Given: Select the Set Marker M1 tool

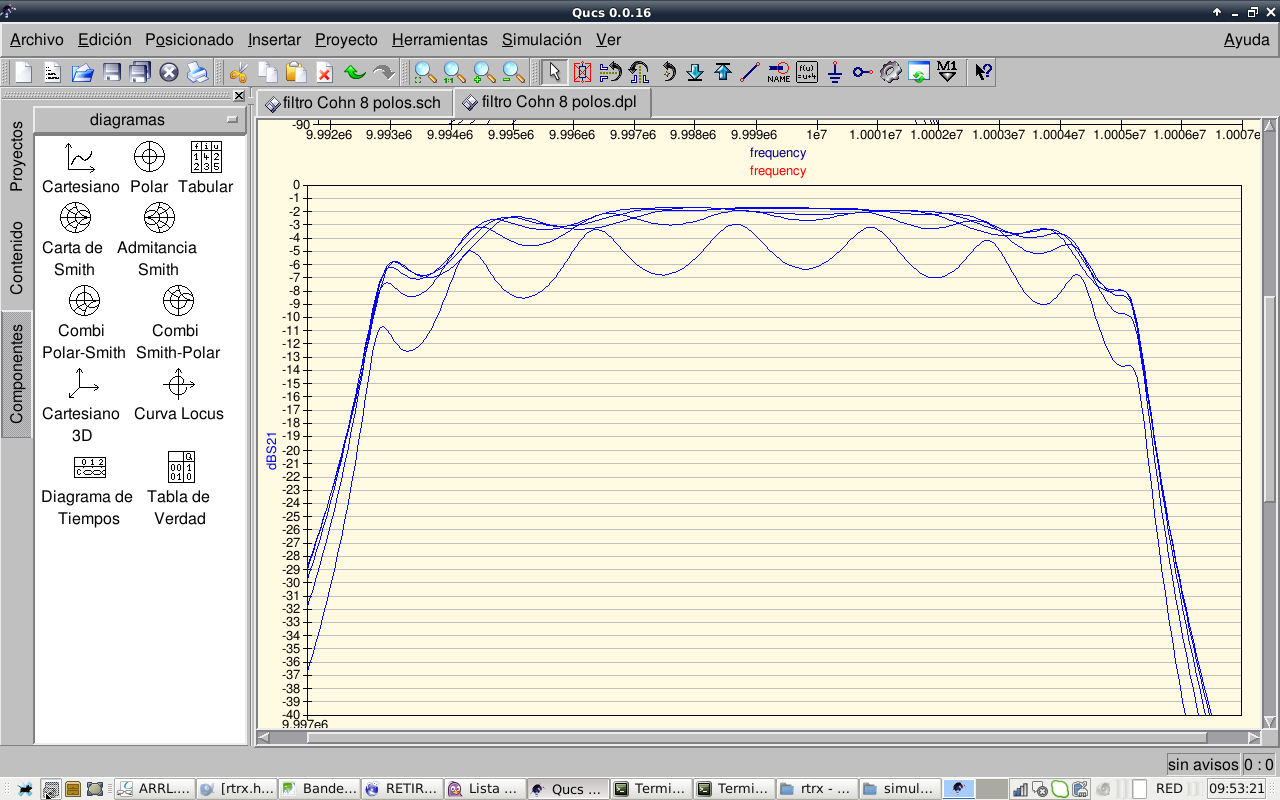Looking at the screenshot, I should click(x=946, y=72).
